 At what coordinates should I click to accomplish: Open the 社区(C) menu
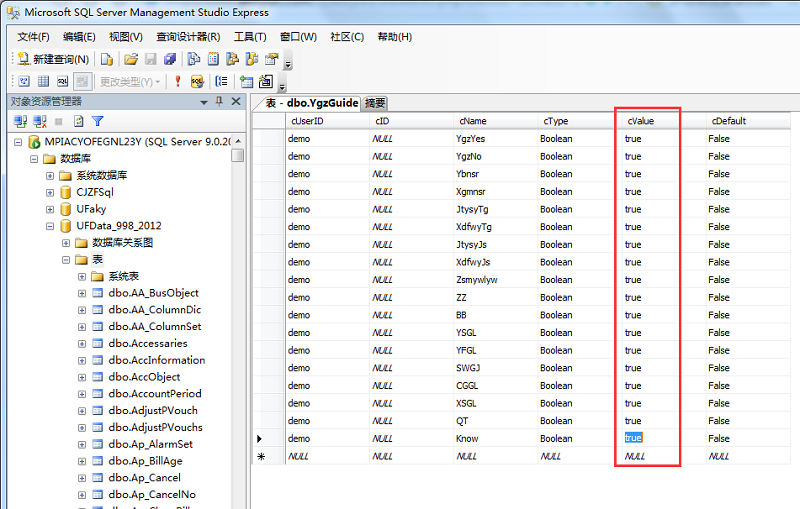[347, 37]
